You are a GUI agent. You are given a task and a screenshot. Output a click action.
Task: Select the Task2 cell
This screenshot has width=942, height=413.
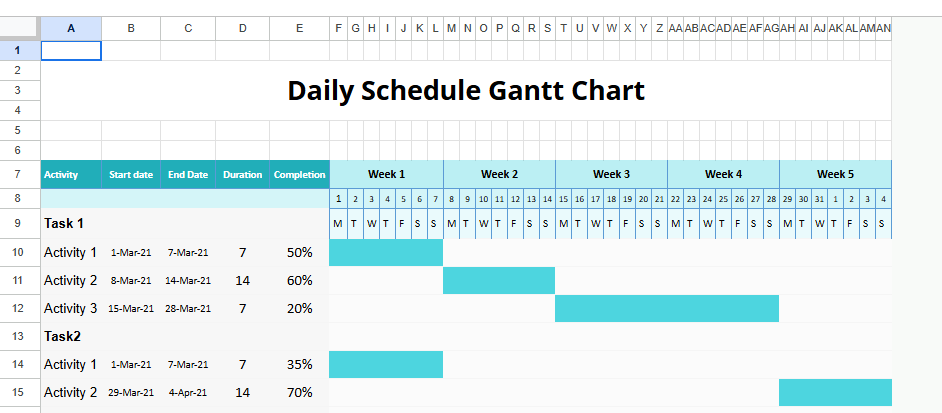61,337
